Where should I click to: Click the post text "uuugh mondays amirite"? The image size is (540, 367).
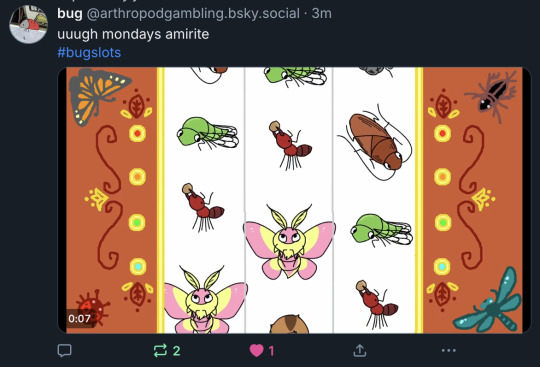click(x=133, y=34)
